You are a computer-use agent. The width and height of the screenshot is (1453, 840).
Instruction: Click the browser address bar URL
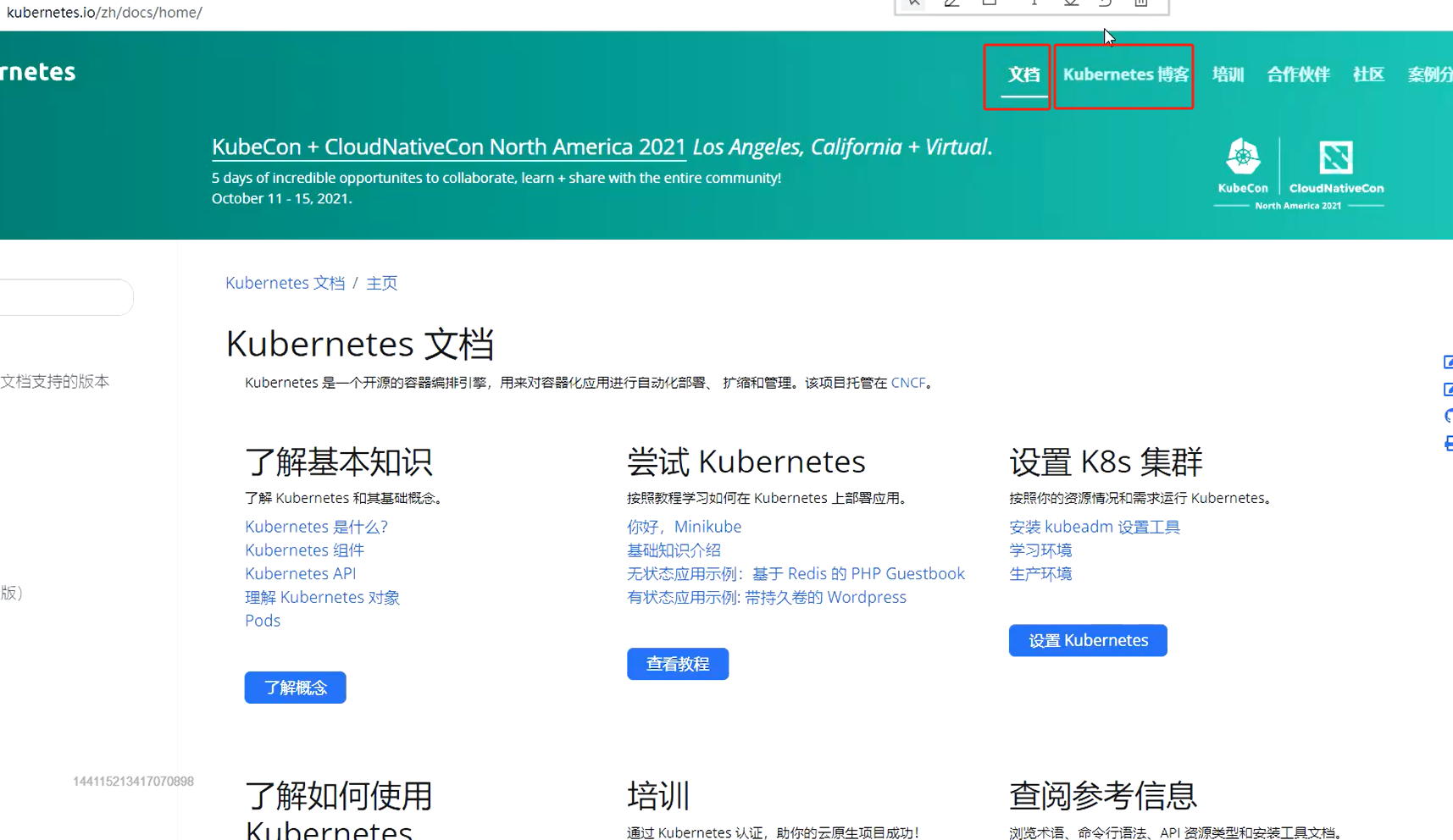pyautogui.click(x=104, y=12)
